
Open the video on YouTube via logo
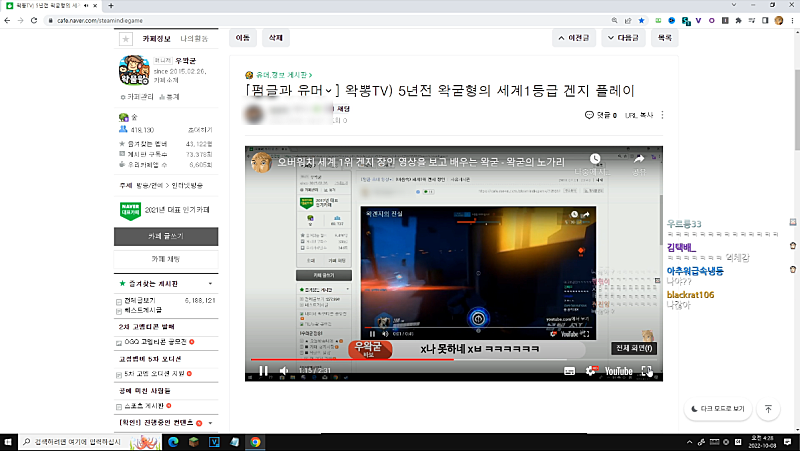point(619,371)
